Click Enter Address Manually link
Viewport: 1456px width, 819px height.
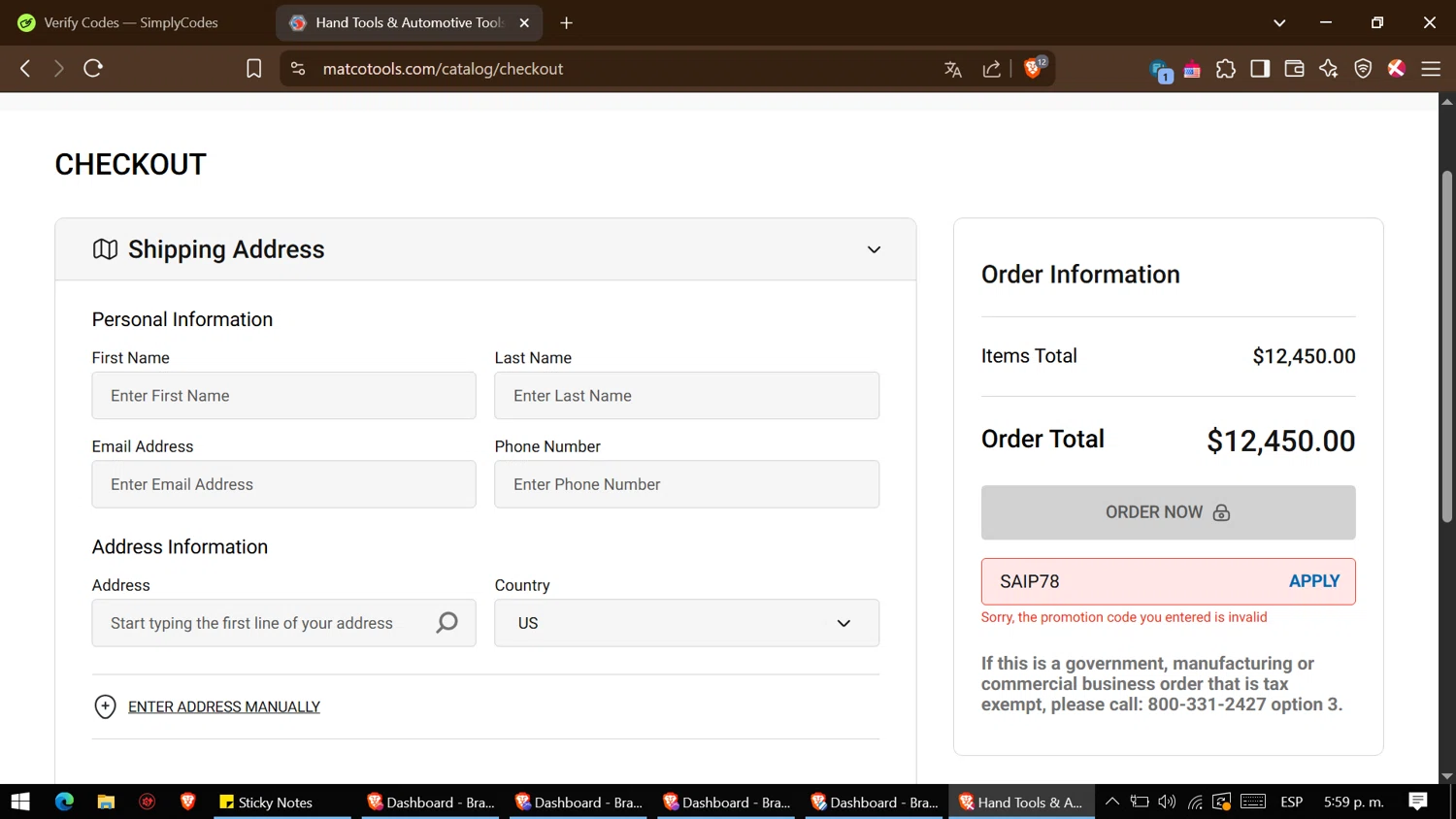pos(224,706)
